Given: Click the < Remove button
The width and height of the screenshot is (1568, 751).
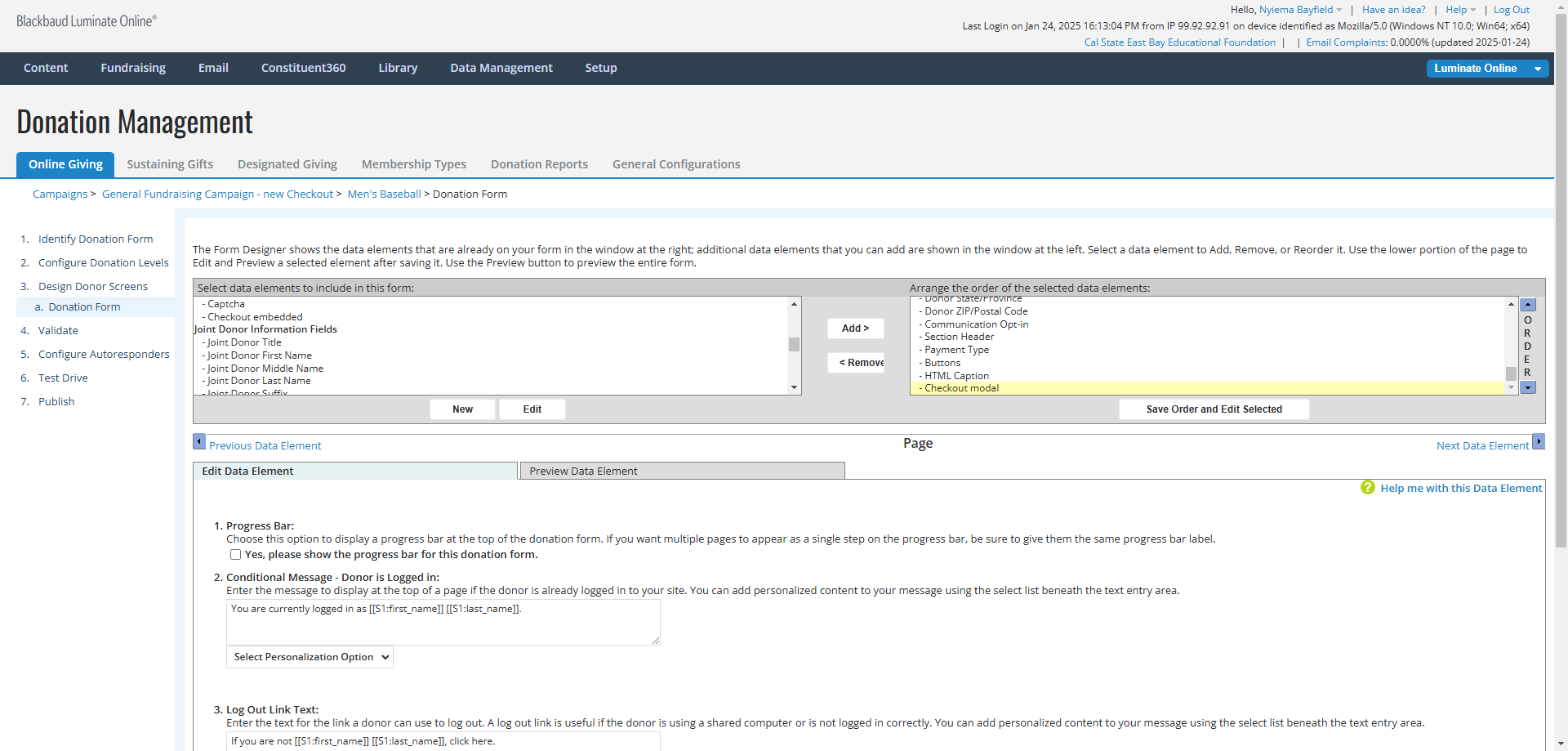Looking at the screenshot, I should (856, 363).
